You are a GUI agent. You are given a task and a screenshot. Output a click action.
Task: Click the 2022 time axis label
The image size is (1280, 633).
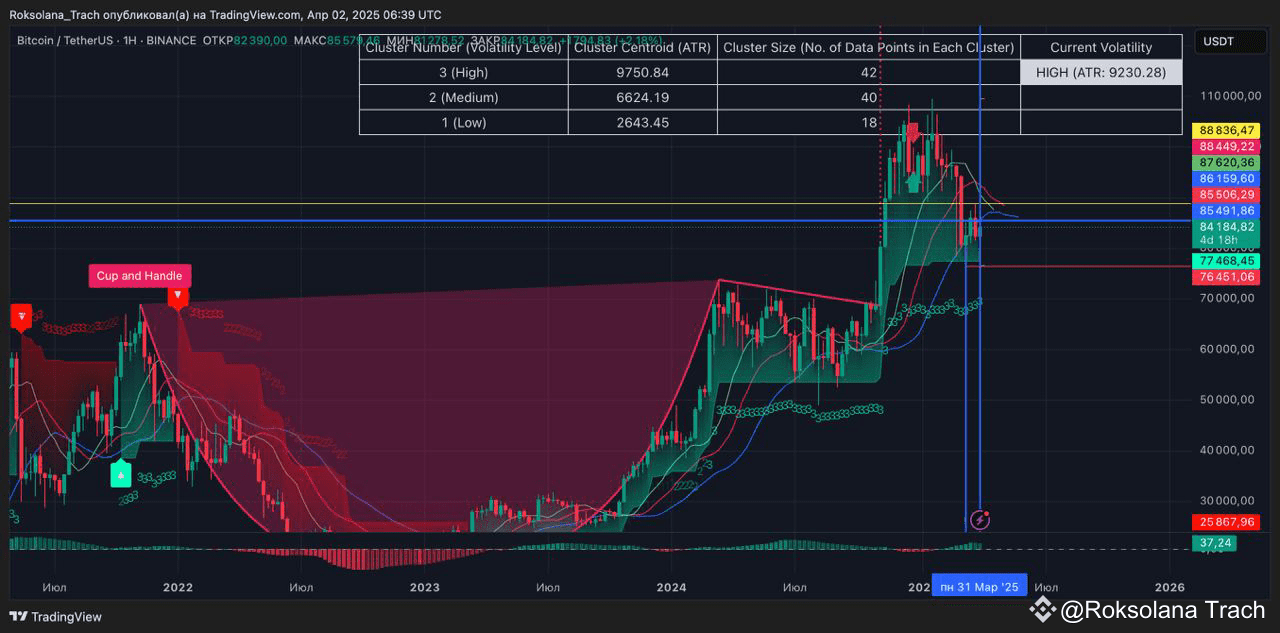[x=177, y=587]
